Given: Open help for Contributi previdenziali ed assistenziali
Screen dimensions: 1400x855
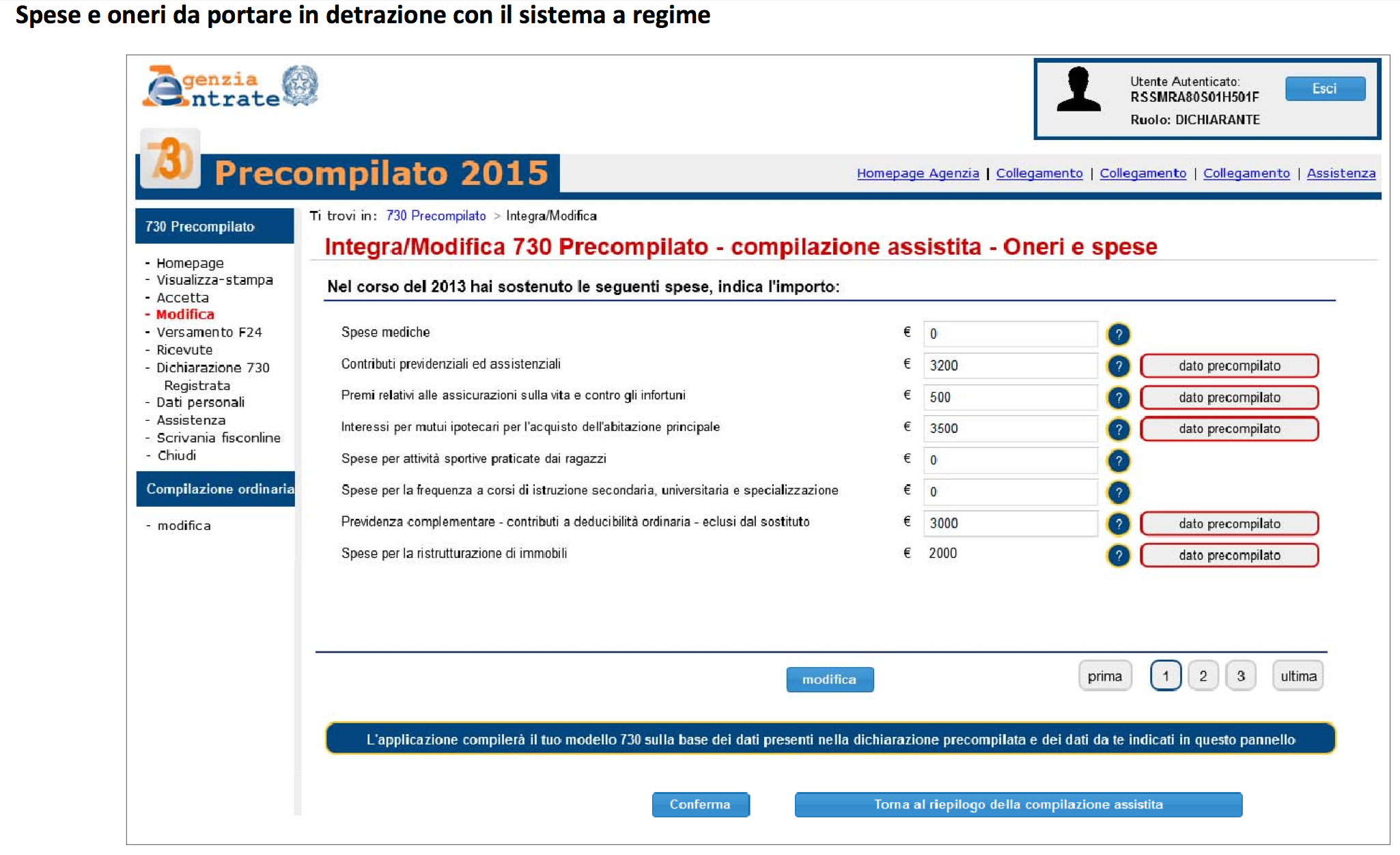Looking at the screenshot, I should click(1118, 366).
